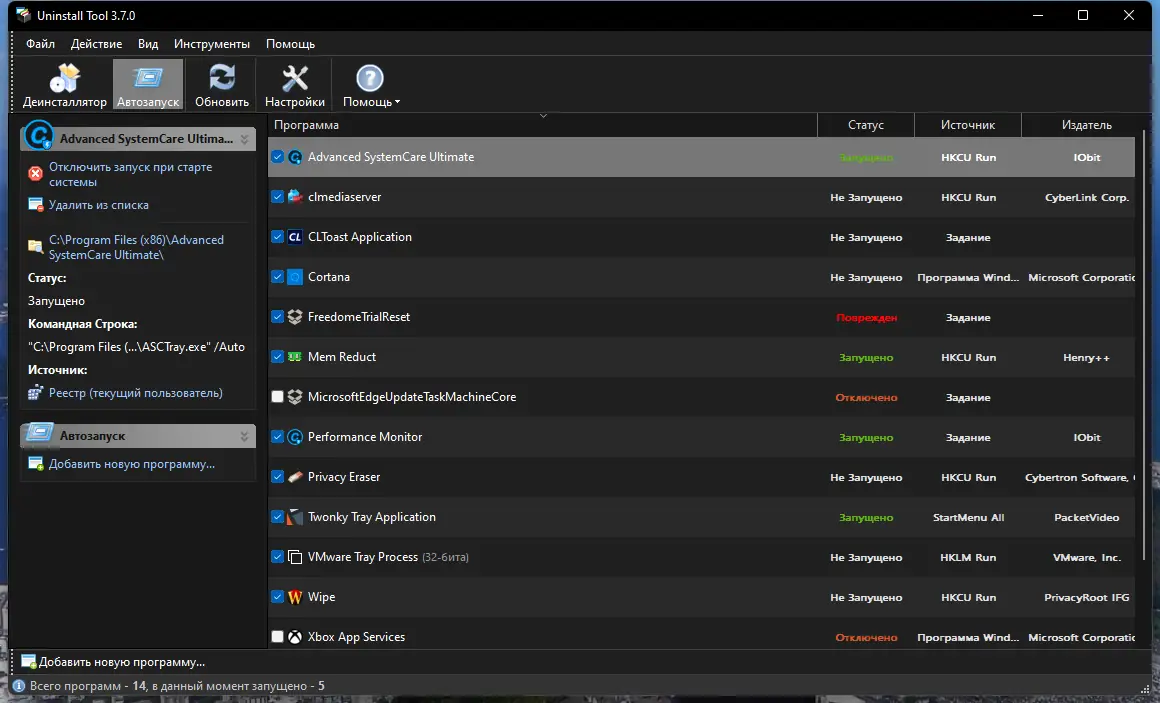Open the Действие menu

97,44
